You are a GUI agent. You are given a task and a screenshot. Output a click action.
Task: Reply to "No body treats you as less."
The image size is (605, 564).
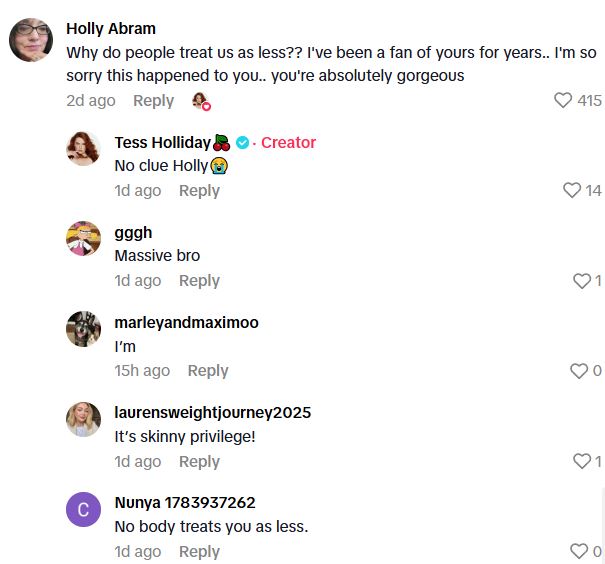(x=199, y=551)
